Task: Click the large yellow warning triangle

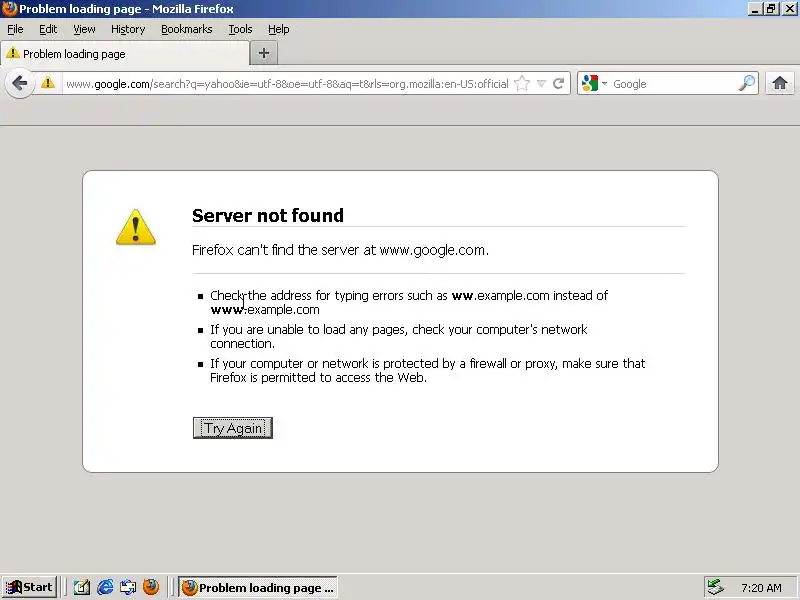Action: pos(136,227)
